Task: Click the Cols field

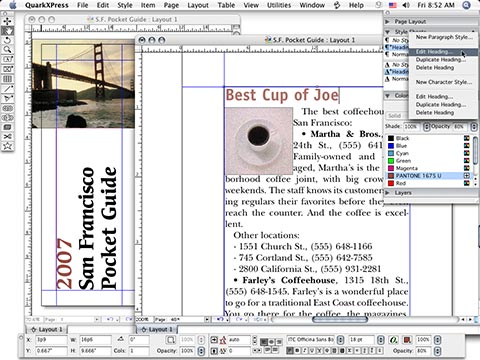Action: tap(139, 351)
